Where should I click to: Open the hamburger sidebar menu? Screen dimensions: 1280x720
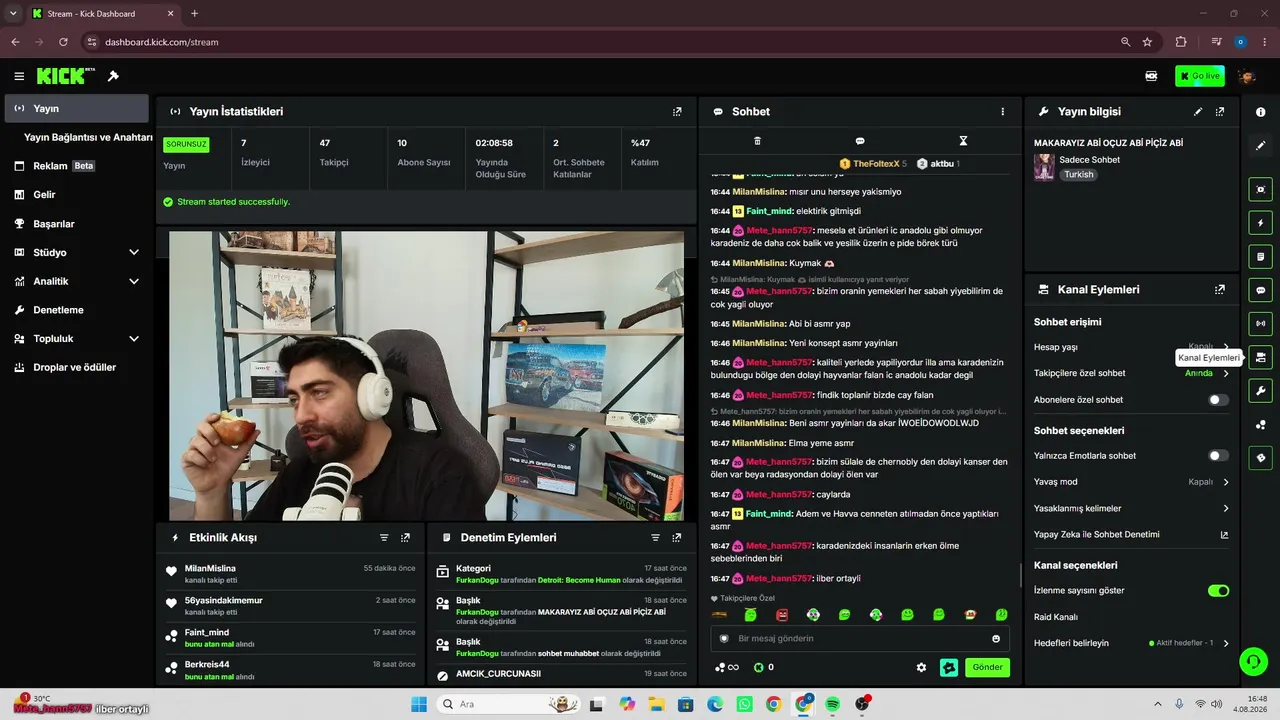click(19, 76)
